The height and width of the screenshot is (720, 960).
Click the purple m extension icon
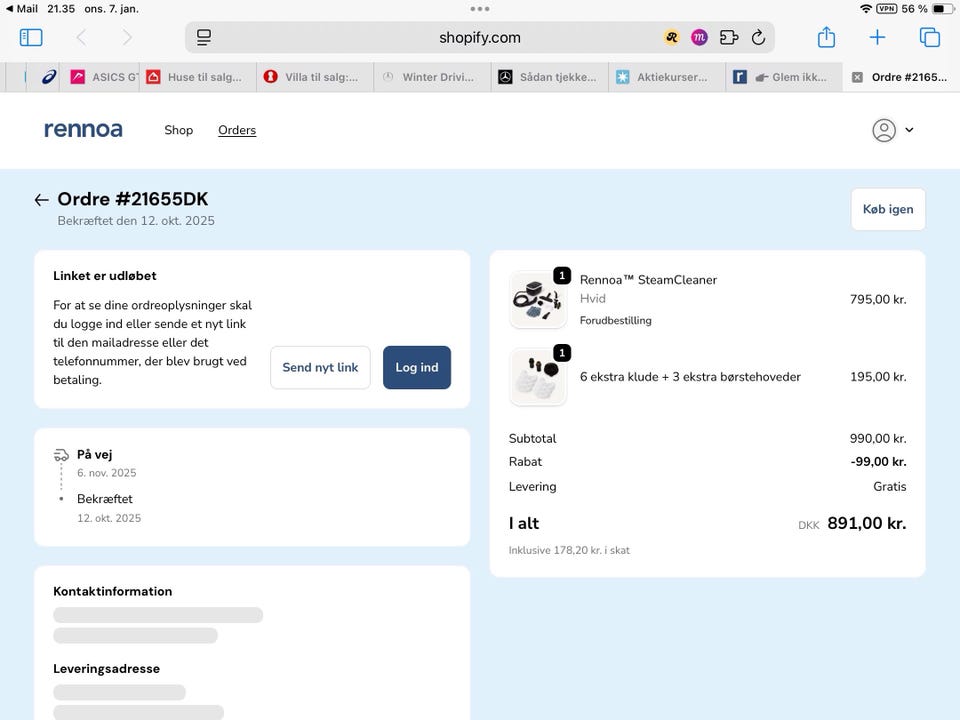point(699,37)
